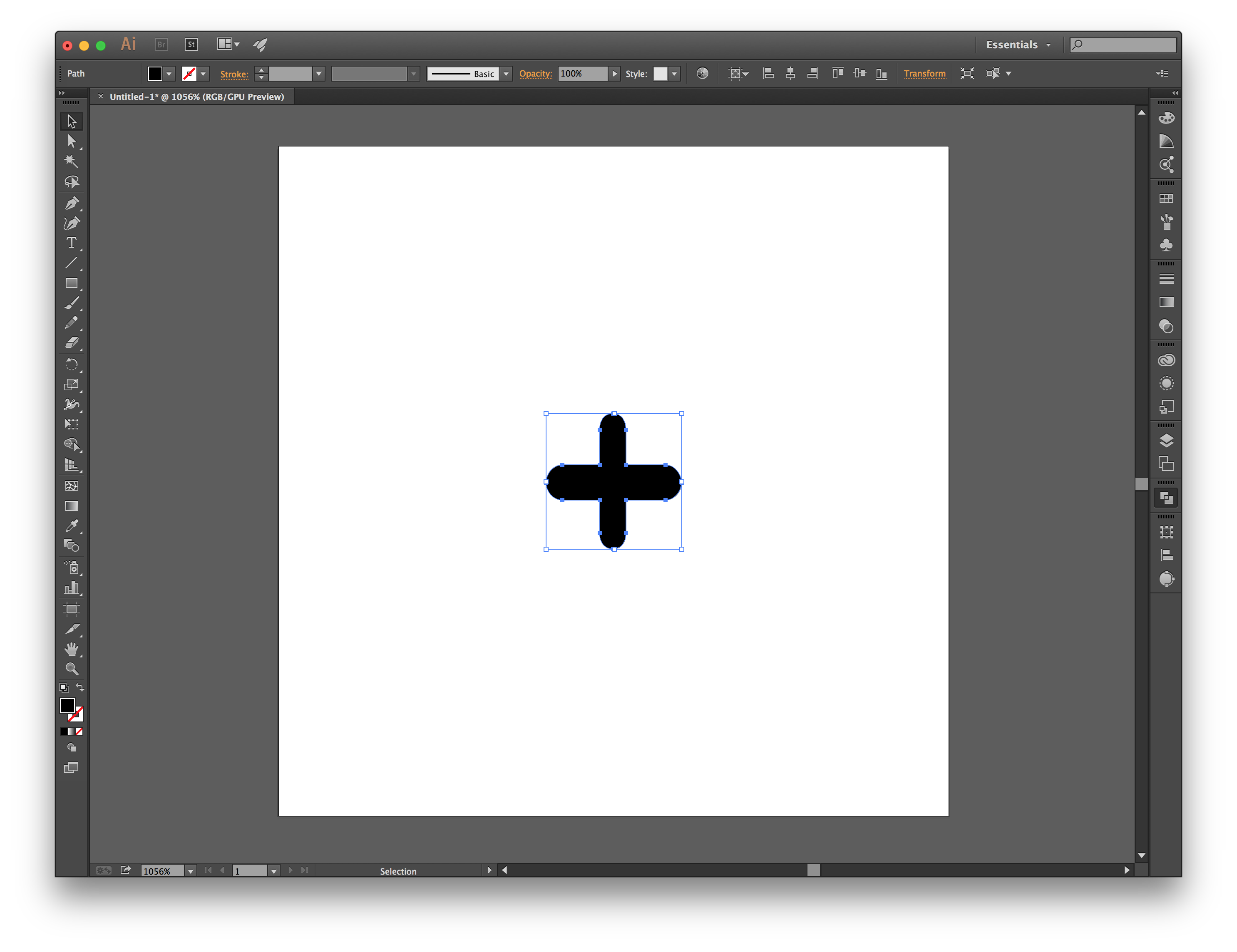Open Adobe Bridge from Br button

point(161,44)
